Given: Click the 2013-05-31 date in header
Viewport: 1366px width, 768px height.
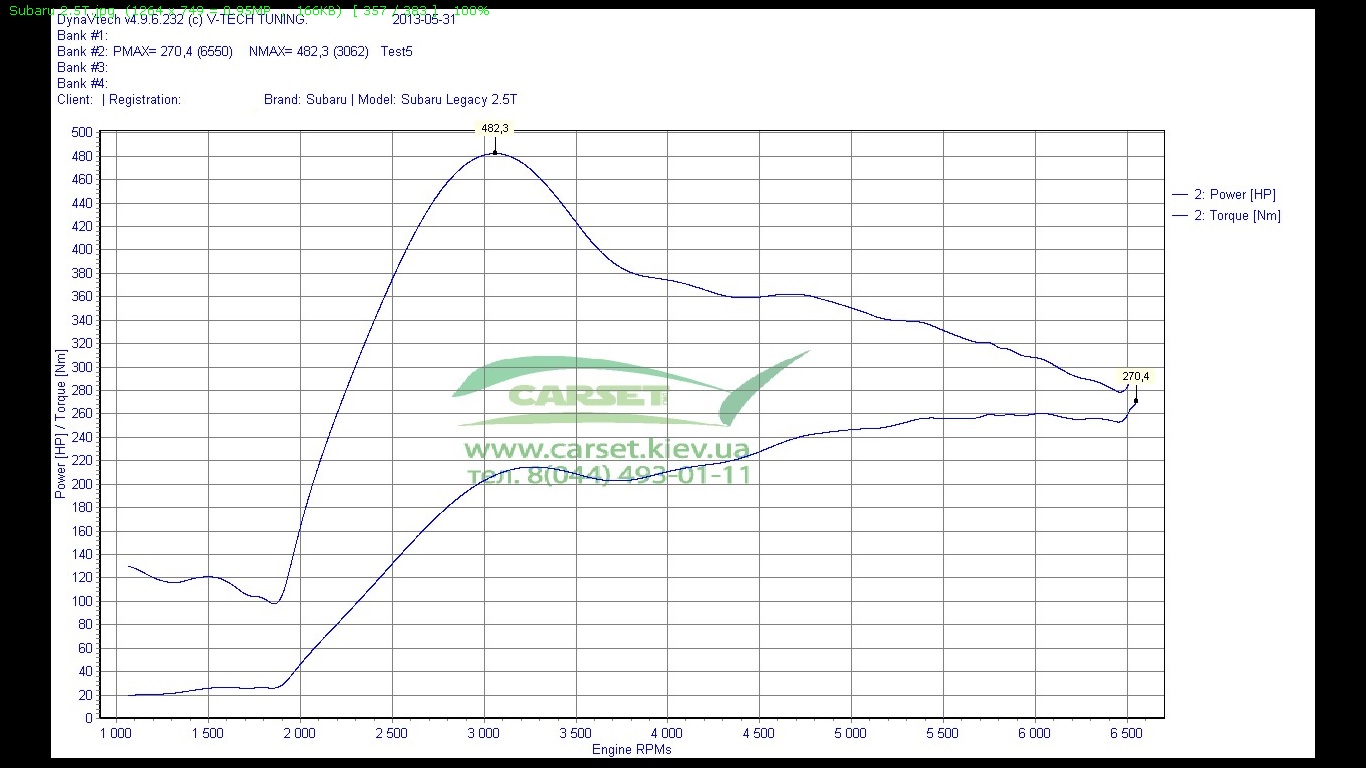Looking at the screenshot, I should [424, 19].
